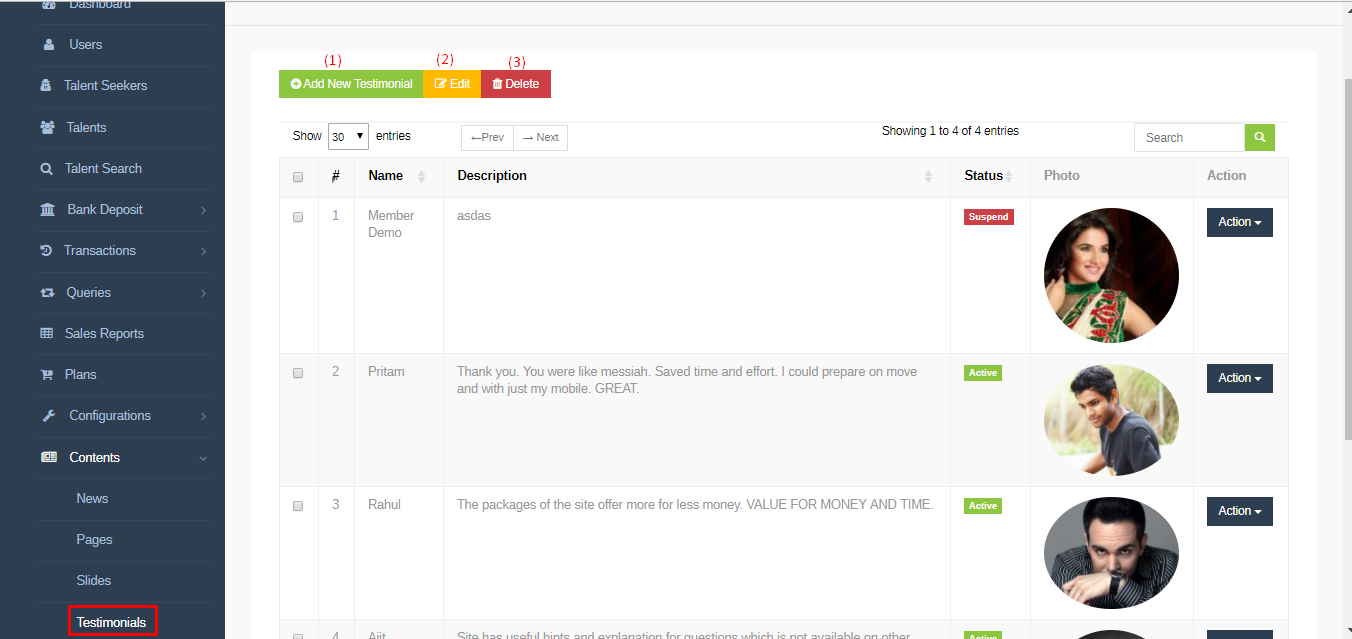Open the Show entries count dropdown
1352x639 pixels.
(x=348, y=137)
